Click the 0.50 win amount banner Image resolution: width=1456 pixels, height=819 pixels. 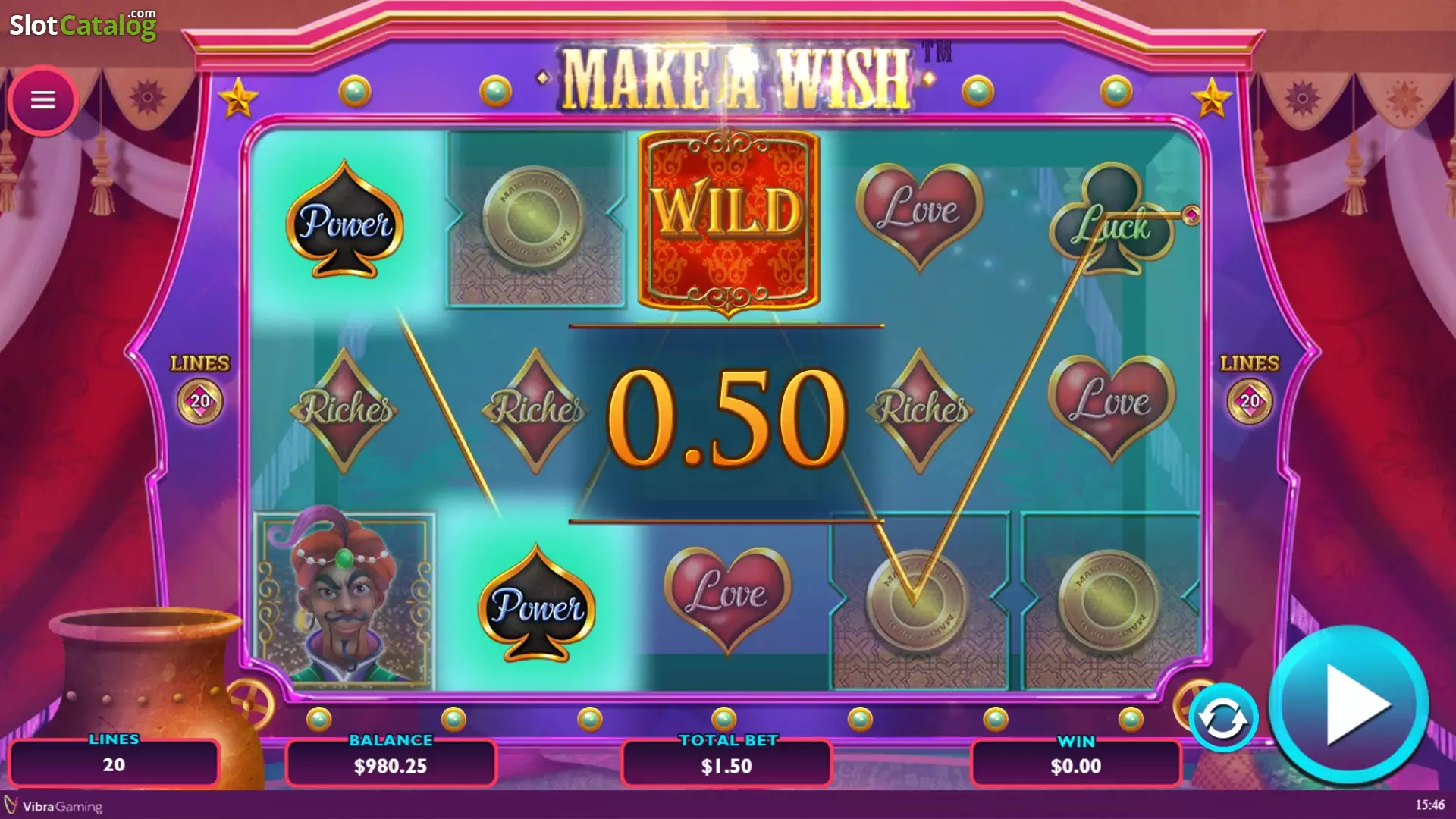pos(726,420)
